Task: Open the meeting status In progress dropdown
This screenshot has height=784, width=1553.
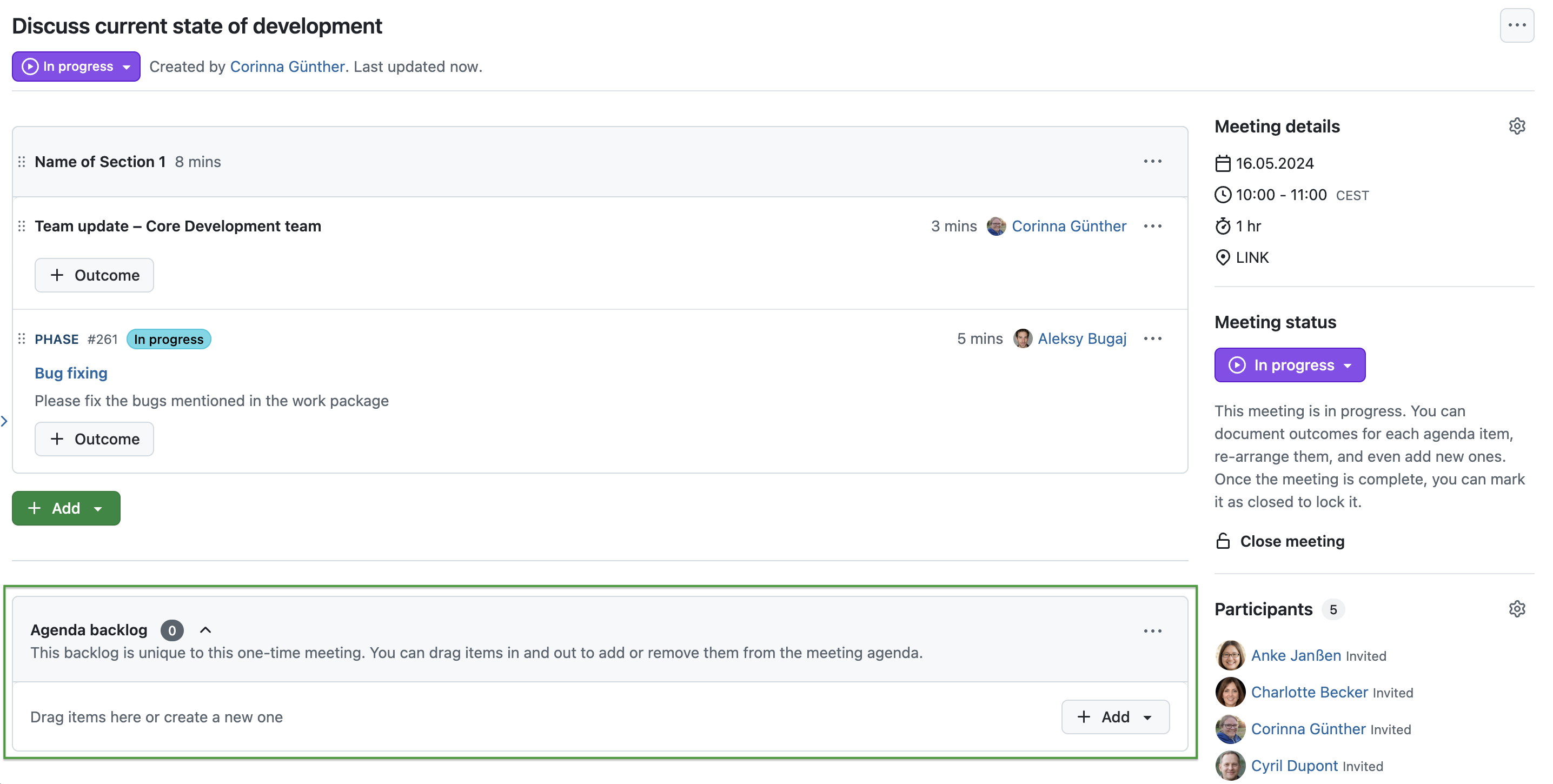Action: tap(1290, 364)
